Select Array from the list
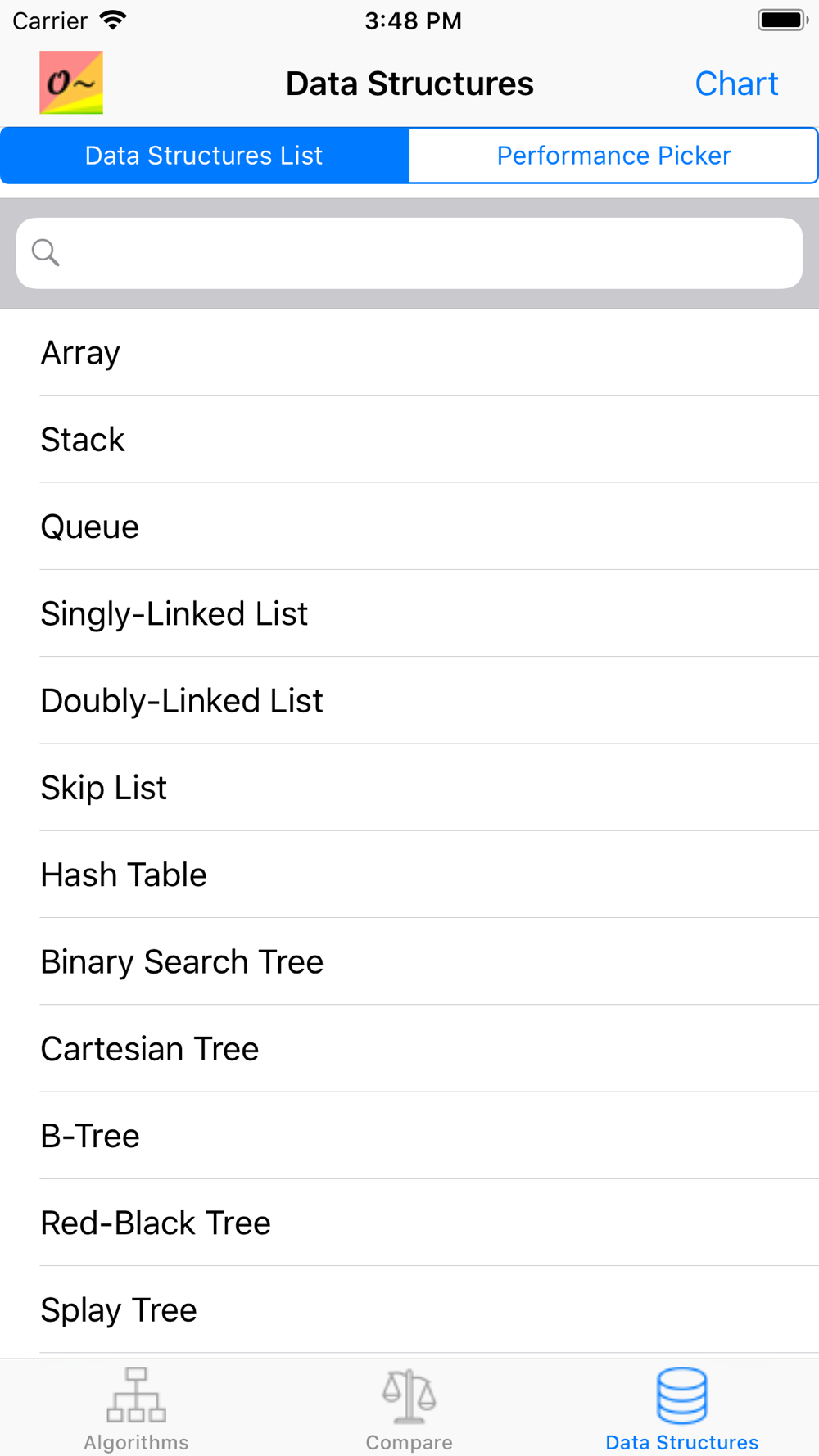Viewport: 819px width, 1456px height. (409, 352)
